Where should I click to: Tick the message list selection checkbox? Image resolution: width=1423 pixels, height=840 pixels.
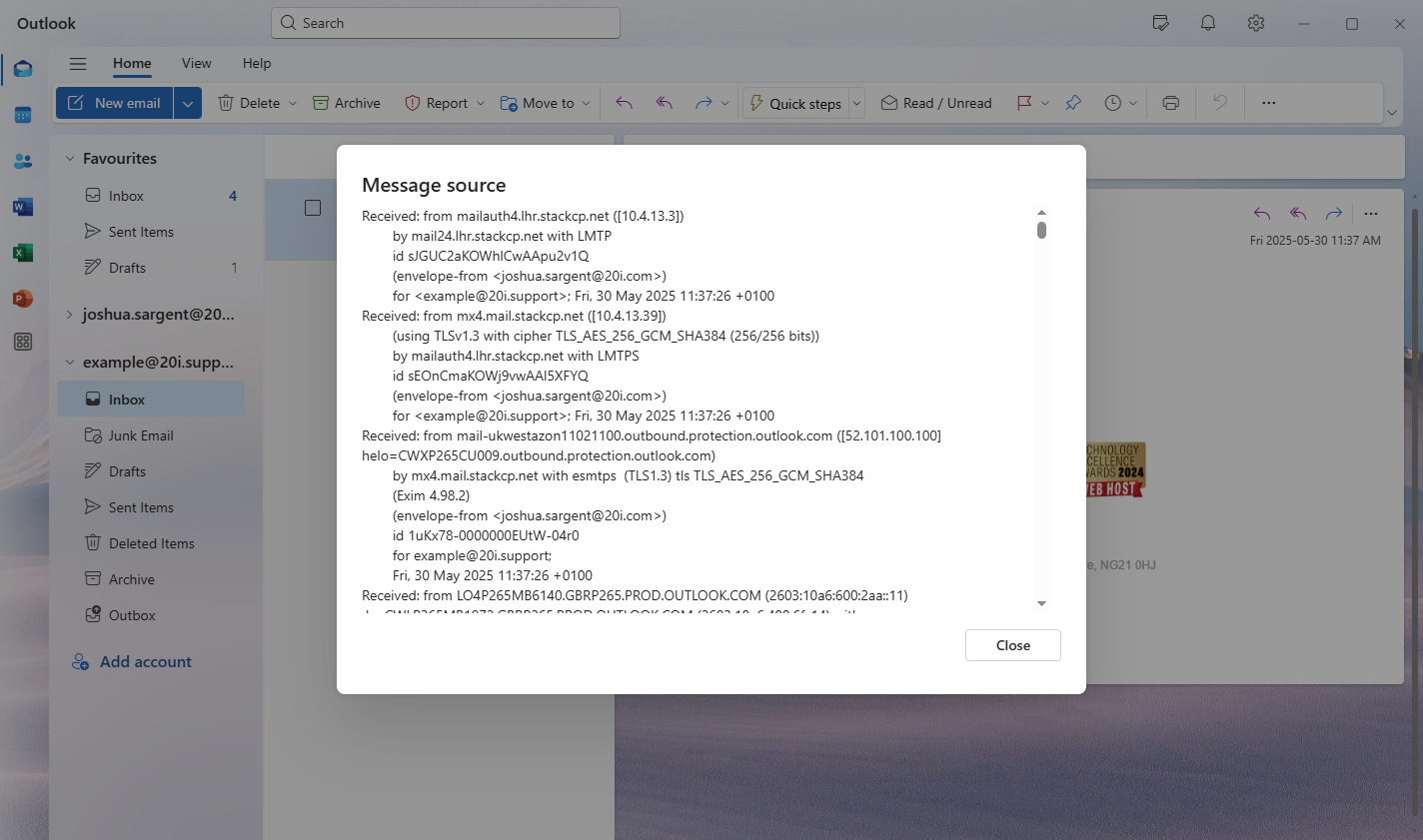click(313, 208)
